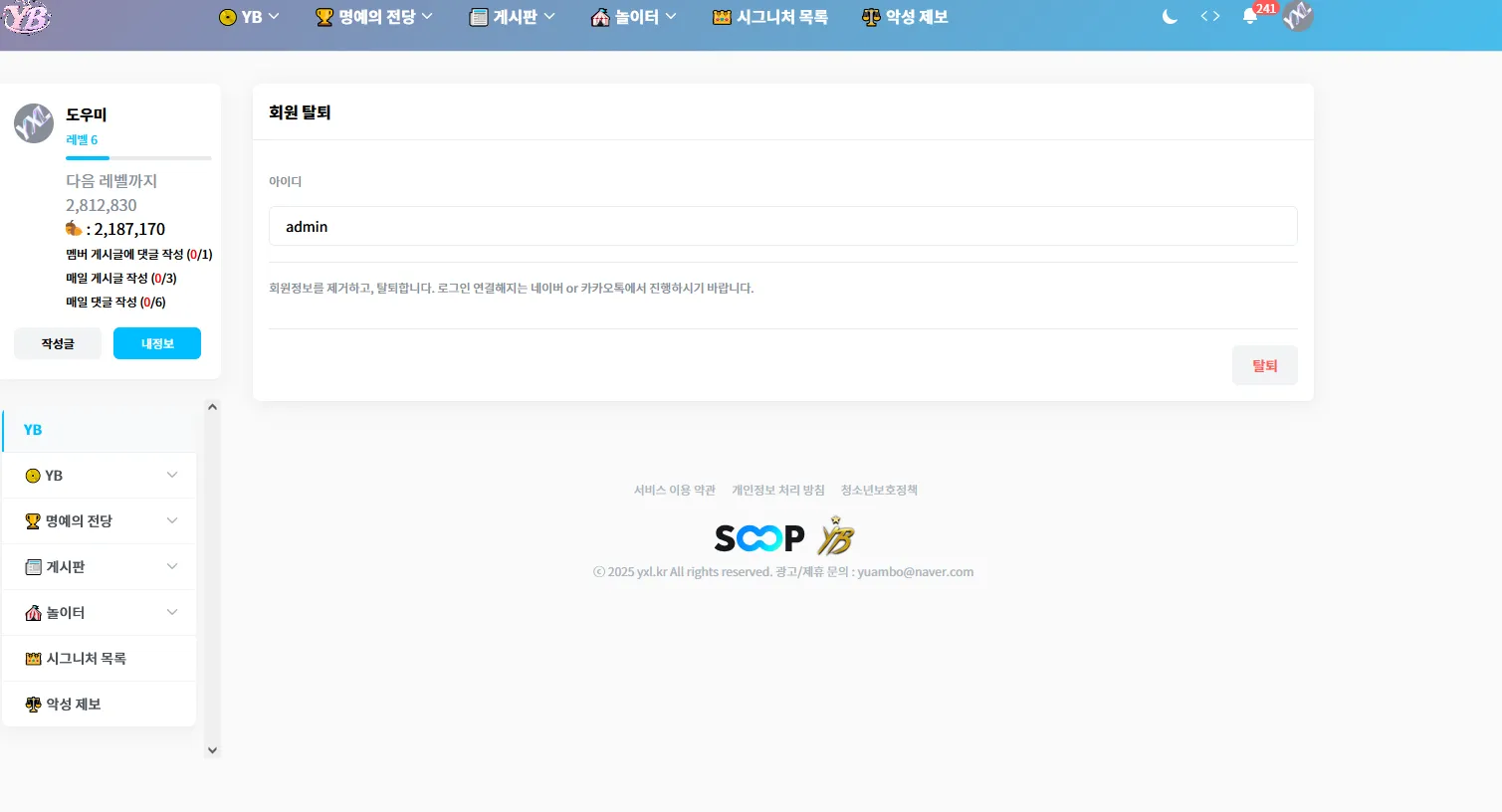Open 게시판 dropdown in top navigation
This screenshot has height=812, width=1502.
tap(513, 17)
